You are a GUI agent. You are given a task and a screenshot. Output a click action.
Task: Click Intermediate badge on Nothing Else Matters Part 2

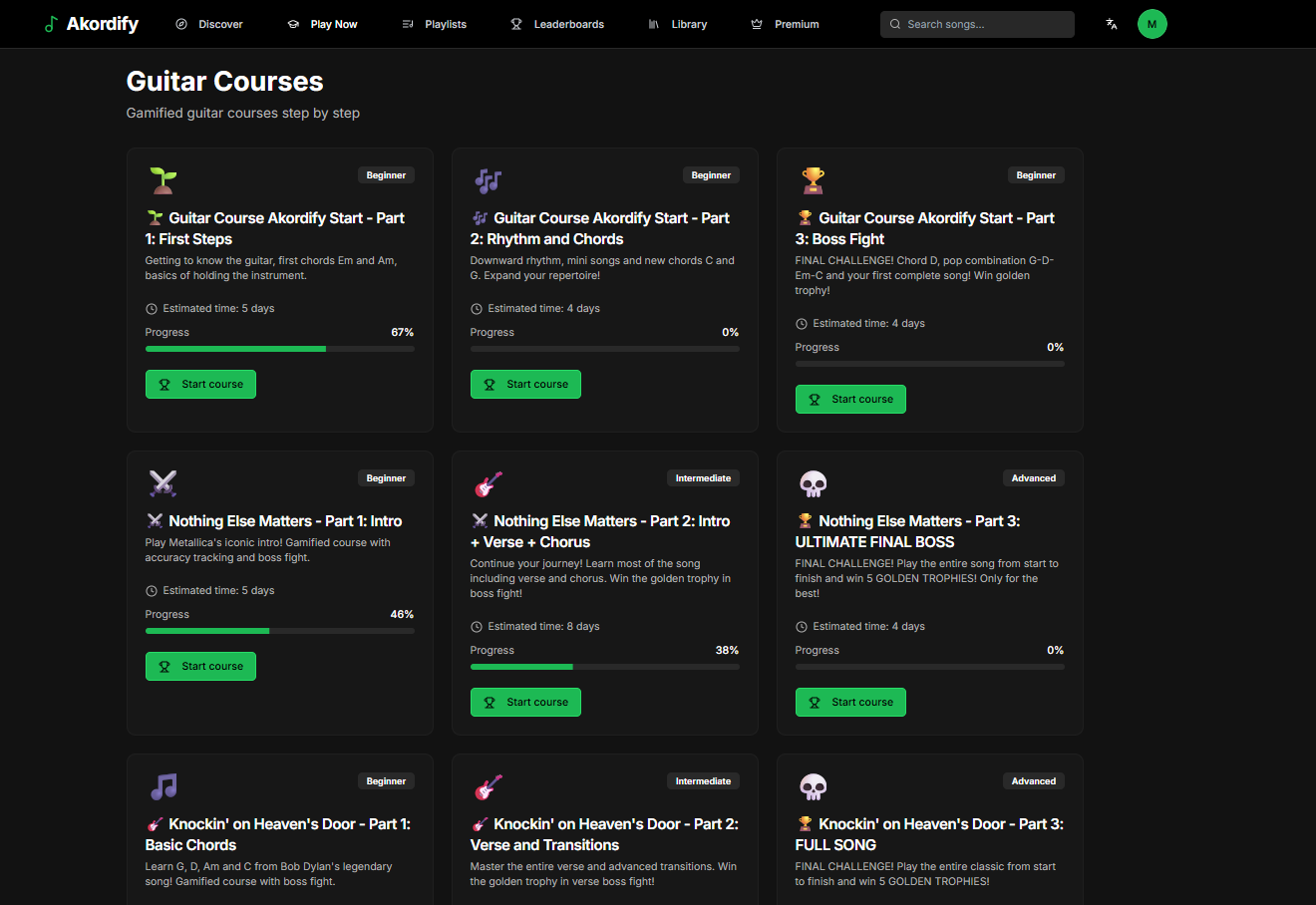[703, 478]
